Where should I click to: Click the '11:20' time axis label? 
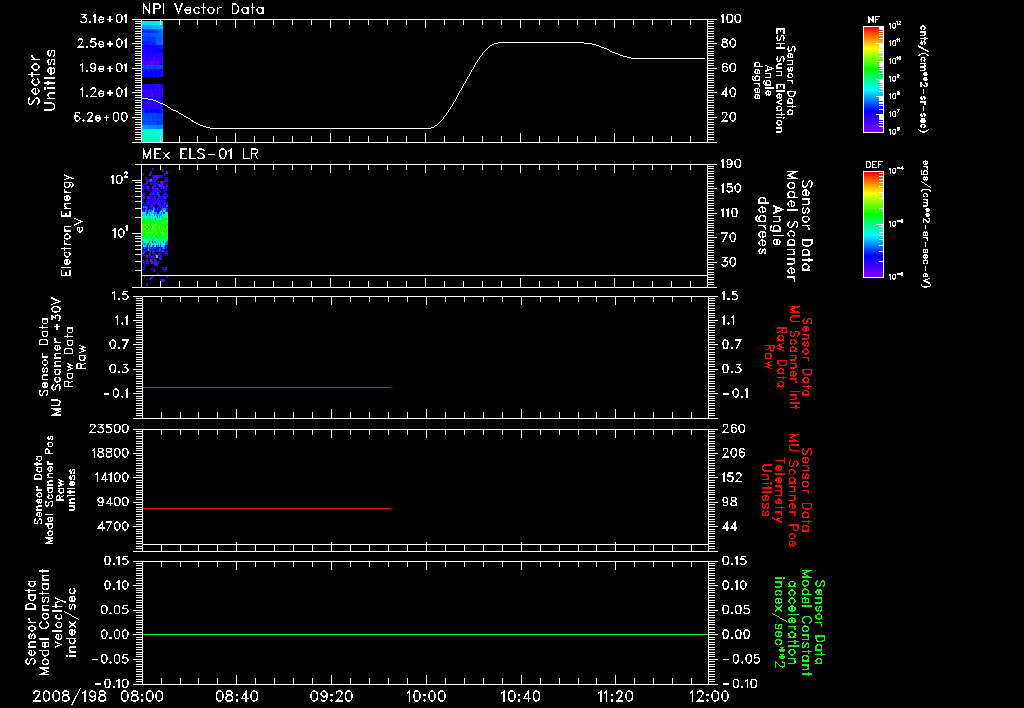tap(614, 696)
